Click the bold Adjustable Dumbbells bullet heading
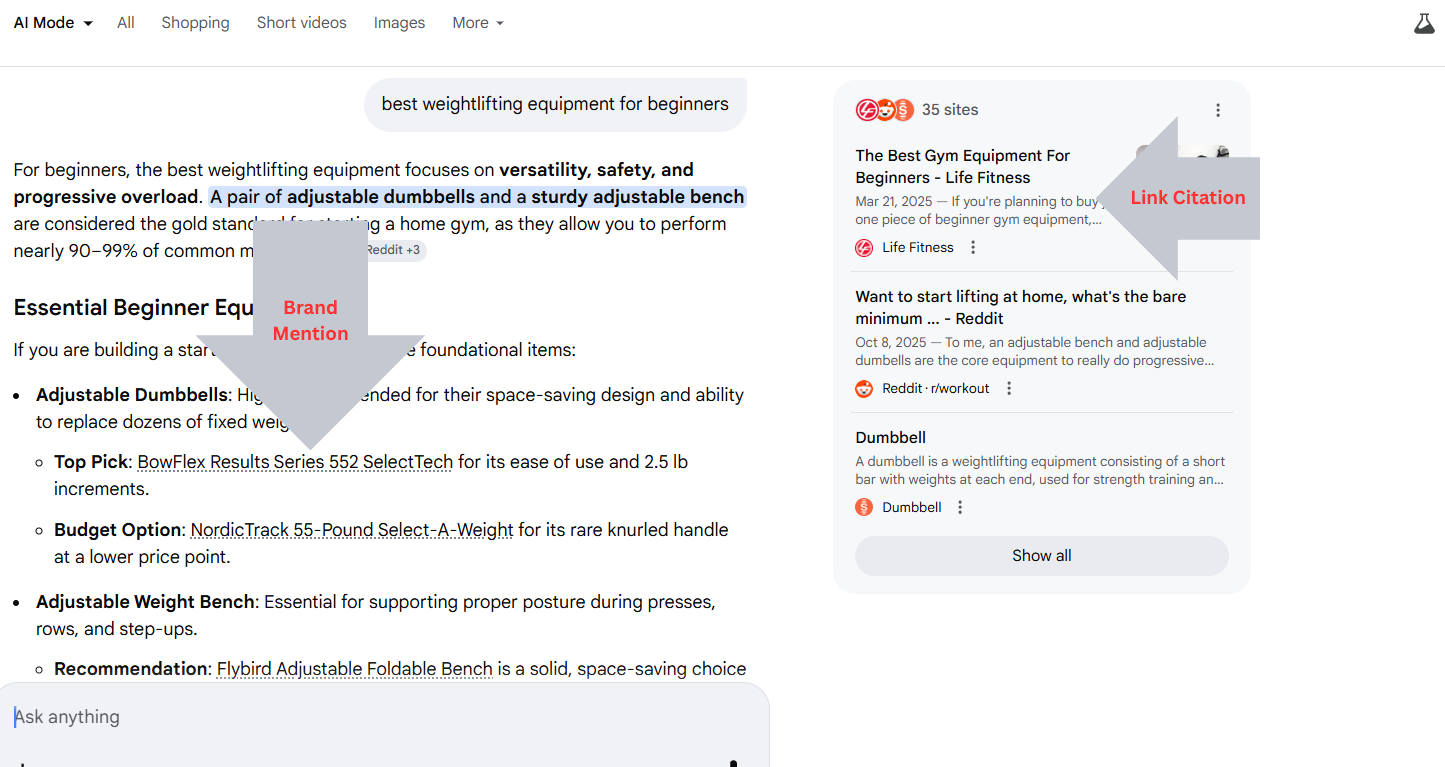 coord(132,395)
